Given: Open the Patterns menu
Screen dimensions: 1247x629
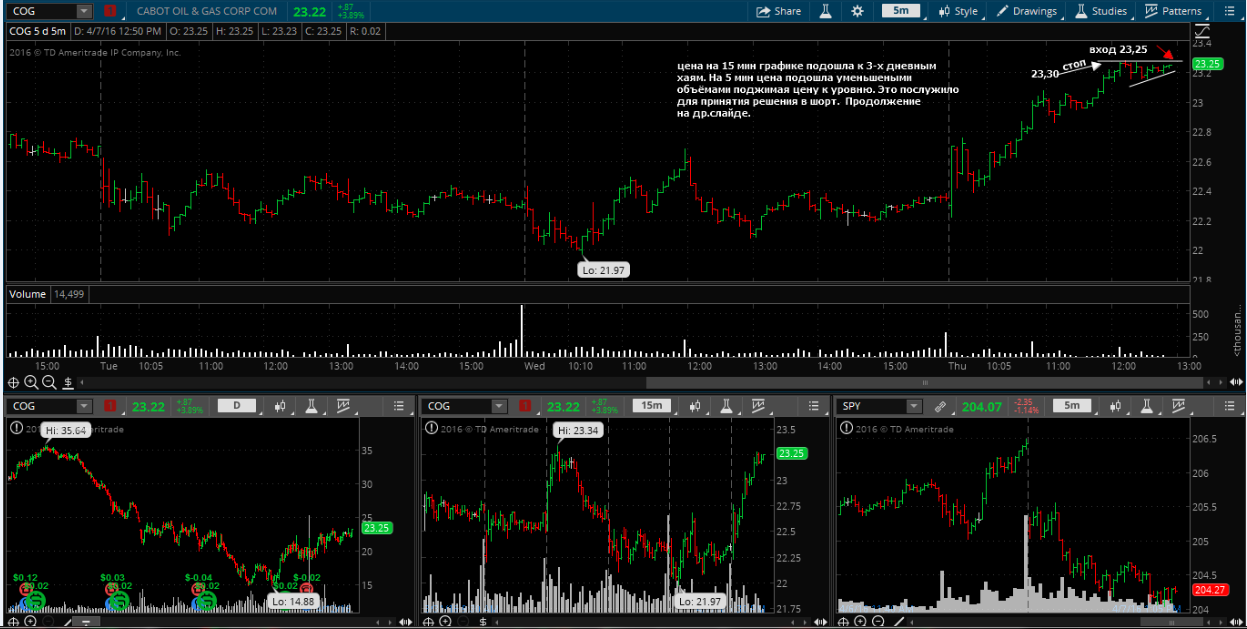Looking at the screenshot, I should click(1173, 11).
